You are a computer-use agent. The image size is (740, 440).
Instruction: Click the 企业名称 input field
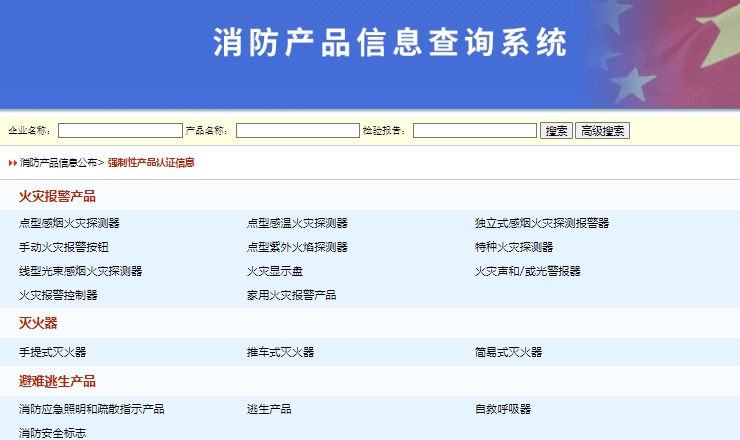click(x=120, y=131)
